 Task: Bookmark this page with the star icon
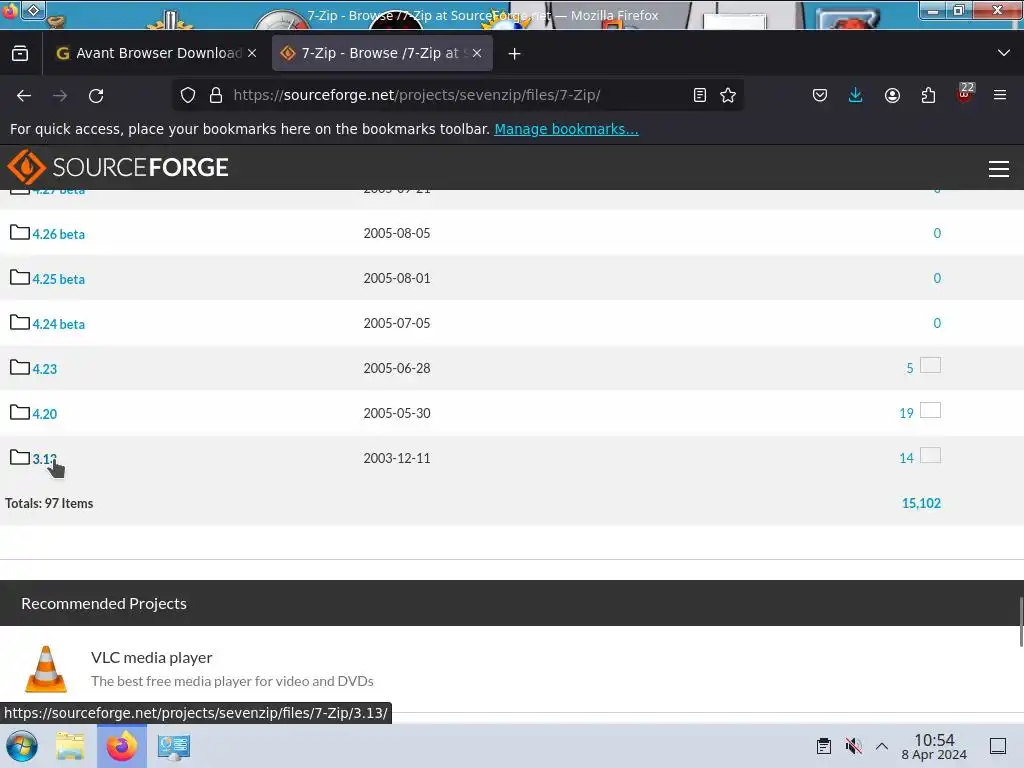[x=728, y=95]
